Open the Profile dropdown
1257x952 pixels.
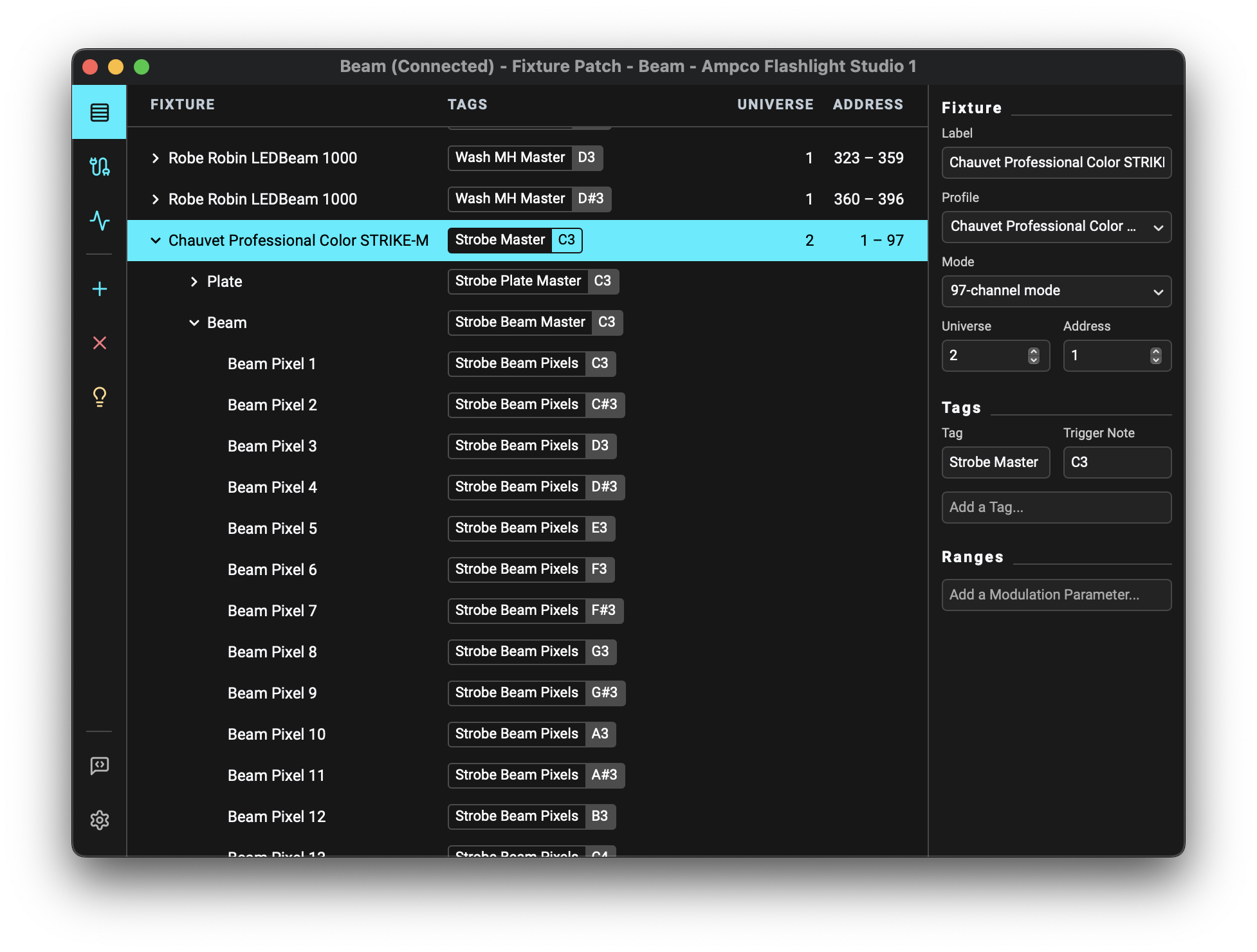tap(1056, 227)
